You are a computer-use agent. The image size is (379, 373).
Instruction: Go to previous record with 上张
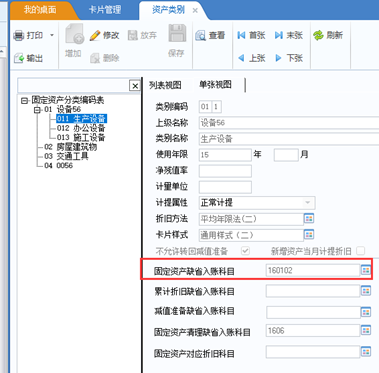pos(251,58)
